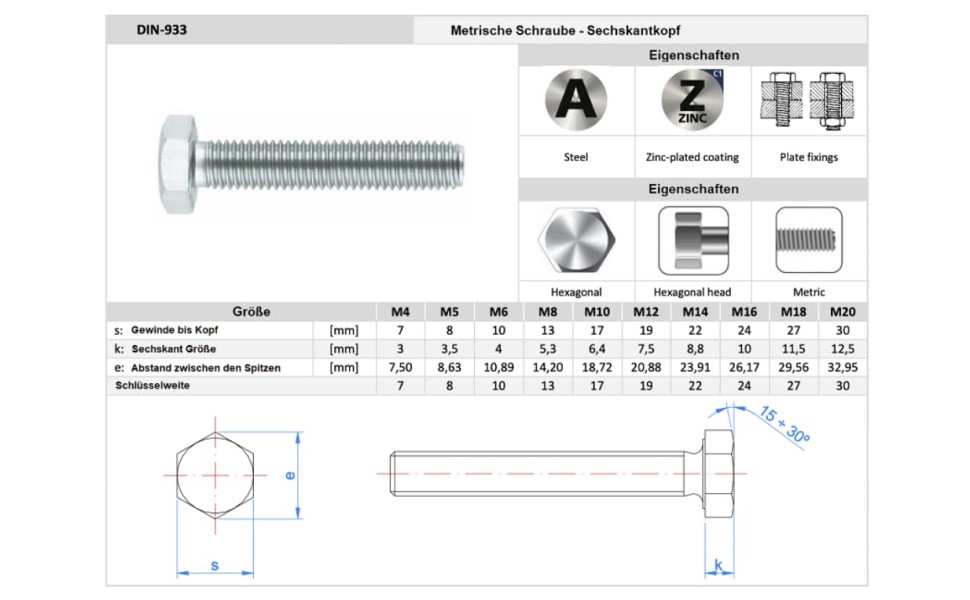This screenshot has height=600, width=970.
Task: Click the Plate fixings icon
Action: [x=808, y=102]
